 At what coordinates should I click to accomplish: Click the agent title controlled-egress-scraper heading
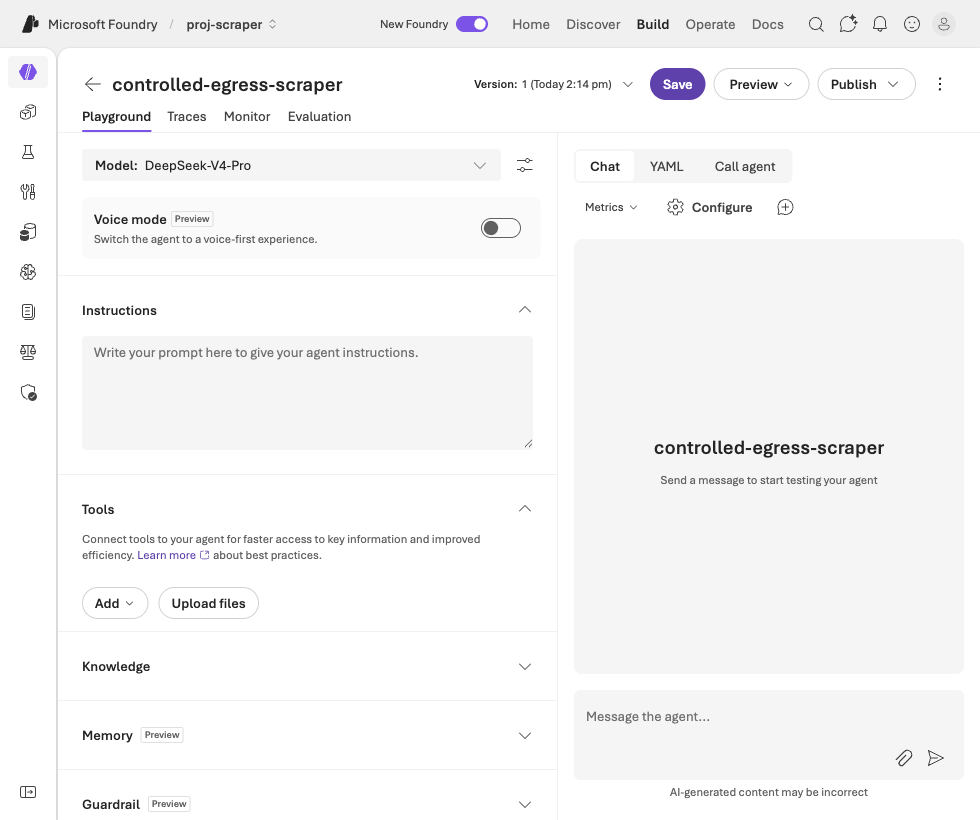click(227, 84)
